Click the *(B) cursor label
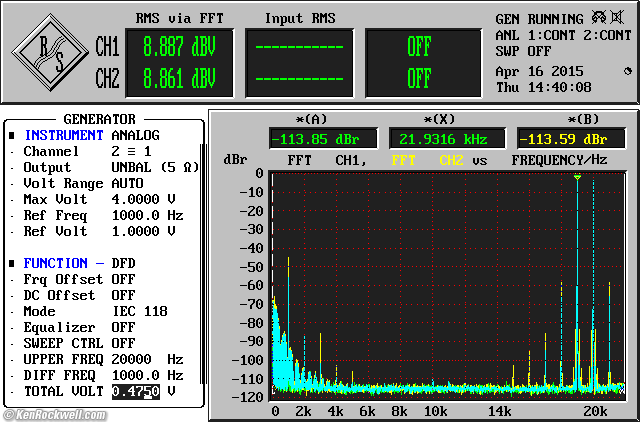The width and height of the screenshot is (640, 422). tap(583, 119)
